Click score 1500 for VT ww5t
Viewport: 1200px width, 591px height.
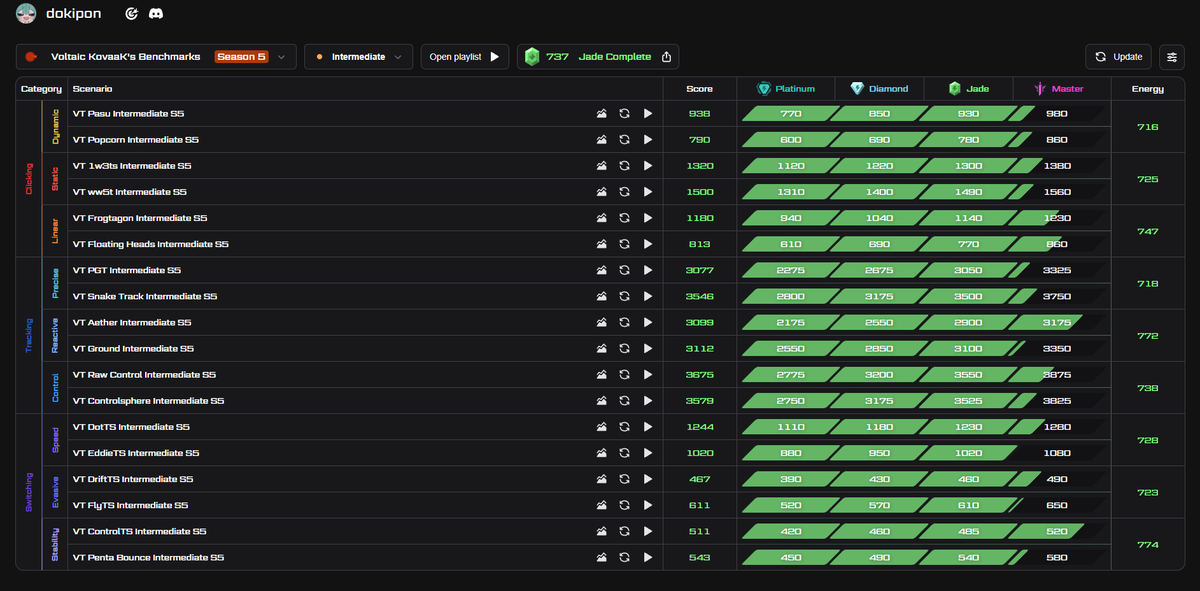(x=699, y=192)
